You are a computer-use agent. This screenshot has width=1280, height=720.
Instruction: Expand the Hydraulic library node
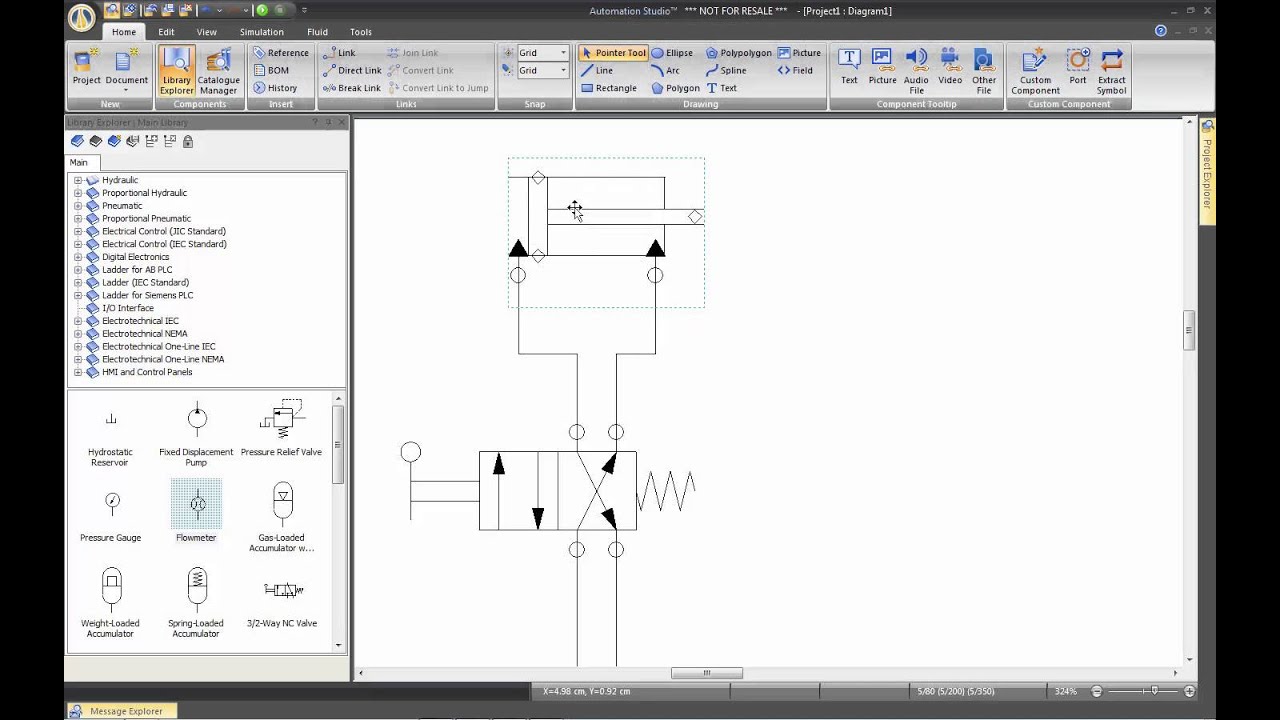[77, 180]
